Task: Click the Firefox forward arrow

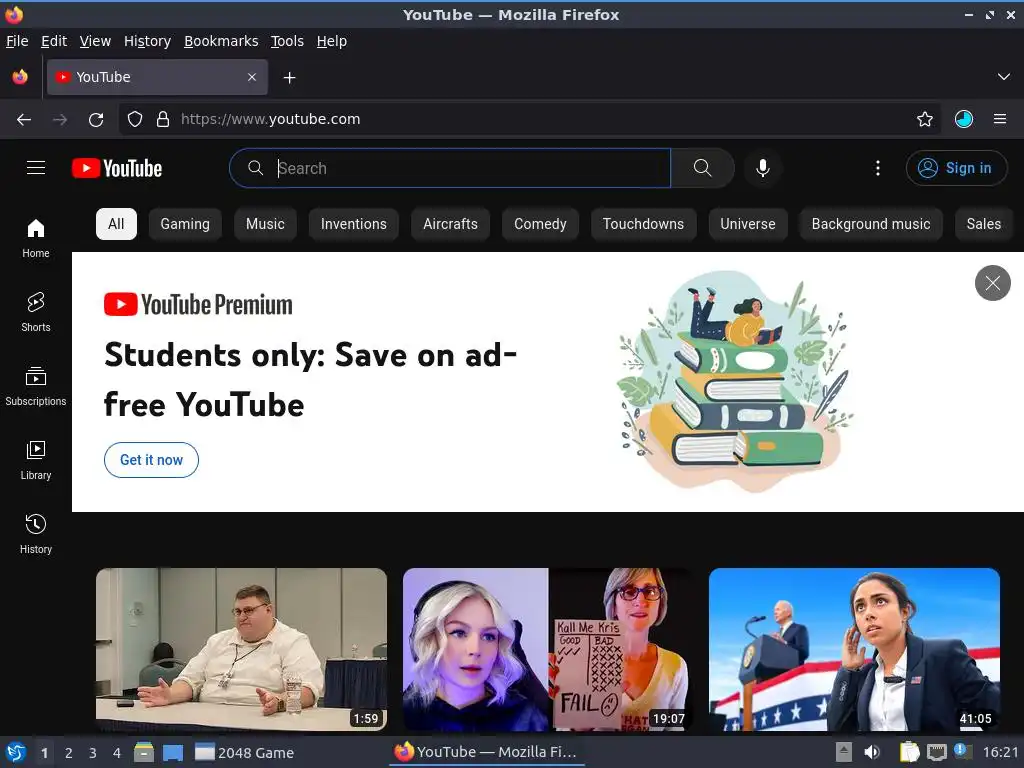Action: 60,120
